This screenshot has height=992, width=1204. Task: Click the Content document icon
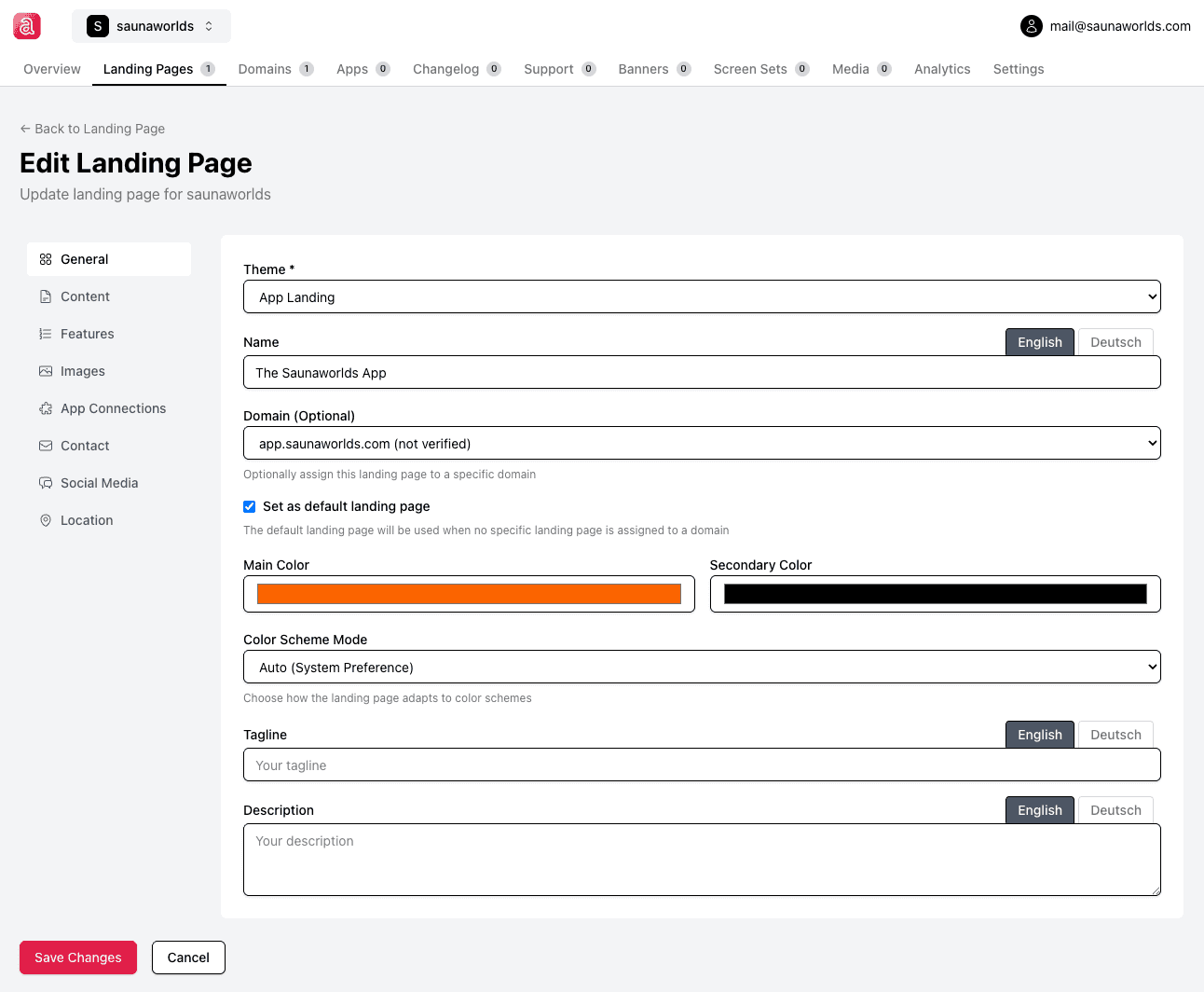(x=46, y=296)
